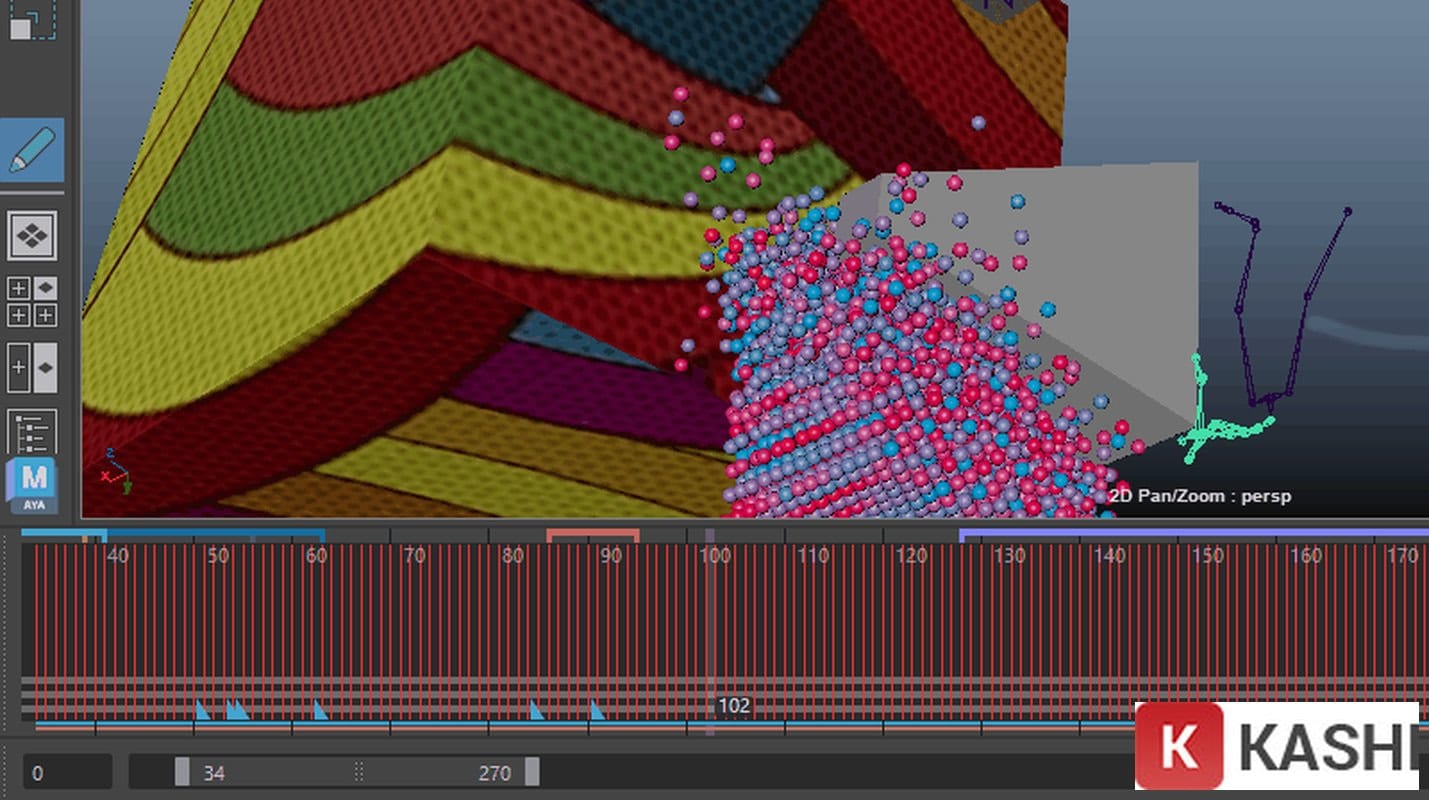Click the XYZ axis gizmo in viewport
This screenshot has height=800, width=1429.
coord(117,470)
